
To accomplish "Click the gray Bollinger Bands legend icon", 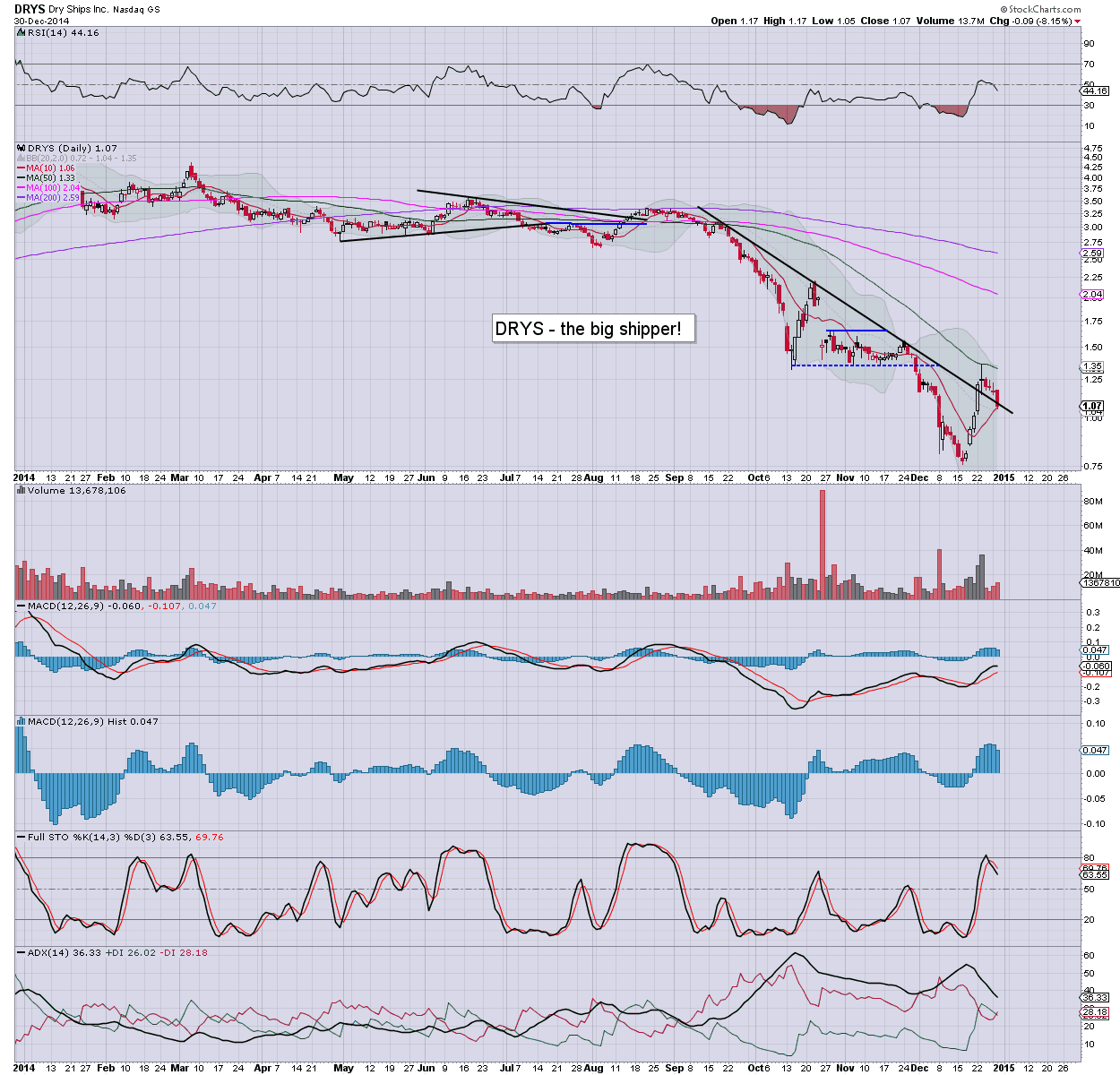I will tap(22, 158).
